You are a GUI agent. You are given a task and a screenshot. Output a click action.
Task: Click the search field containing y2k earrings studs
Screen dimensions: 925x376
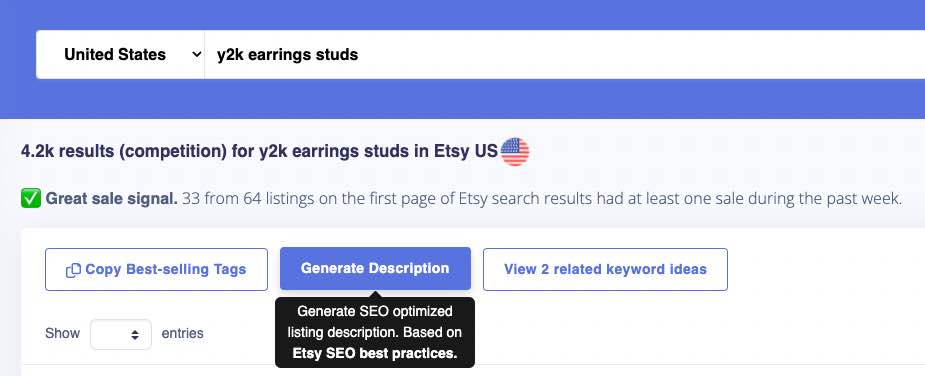pyautogui.click(x=565, y=54)
